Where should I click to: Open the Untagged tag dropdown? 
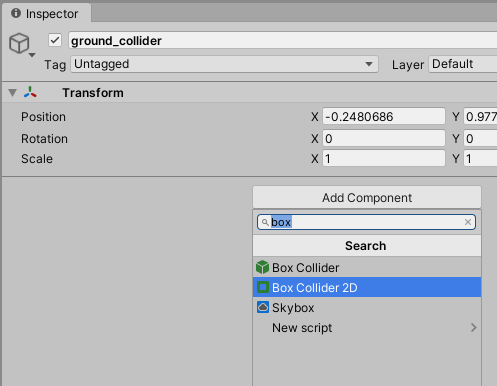tap(224, 64)
